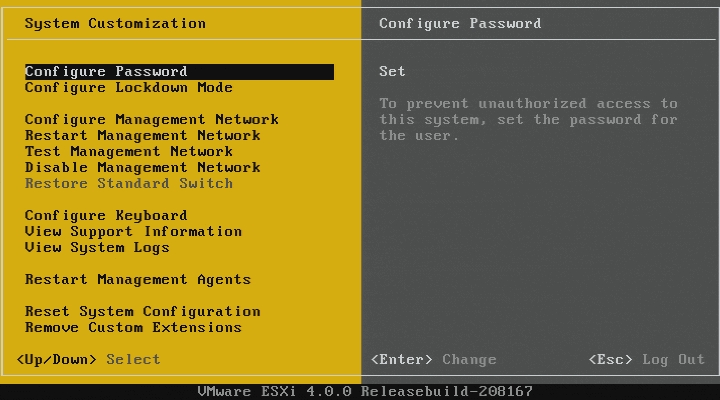Open Configure Management Network
Viewport: 720px width, 400px height.
pos(151,120)
